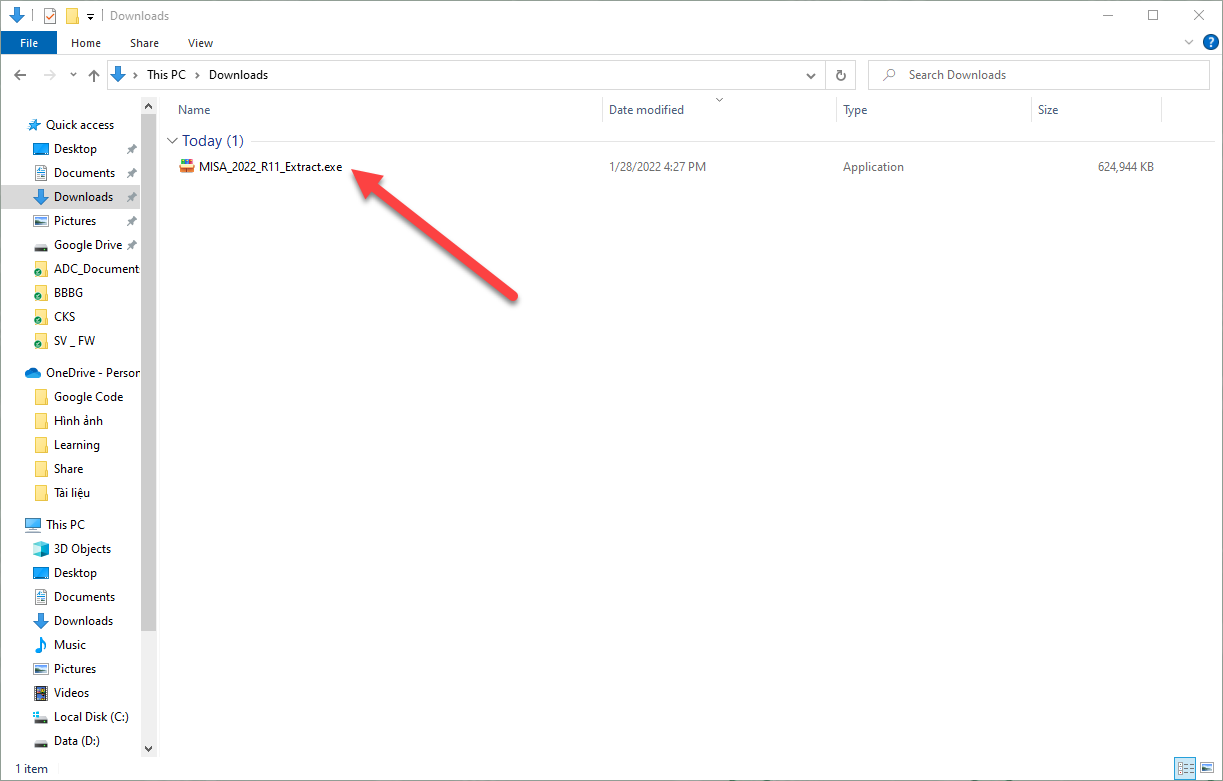Open the ADC_Document folder
Image resolution: width=1223 pixels, height=781 pixels.
[97, 269]
